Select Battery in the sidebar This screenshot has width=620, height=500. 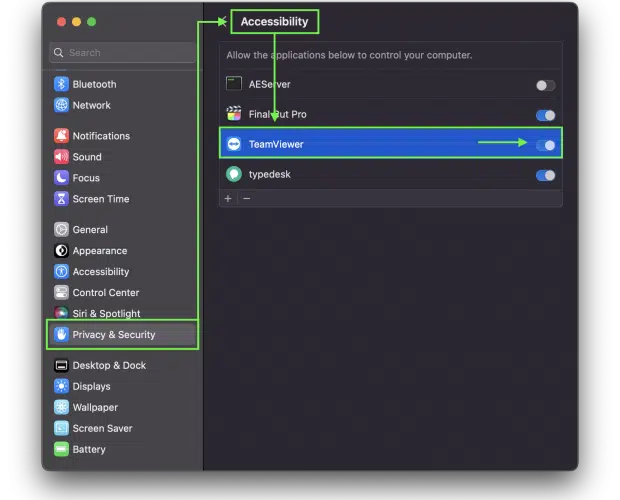pos(123,449)
